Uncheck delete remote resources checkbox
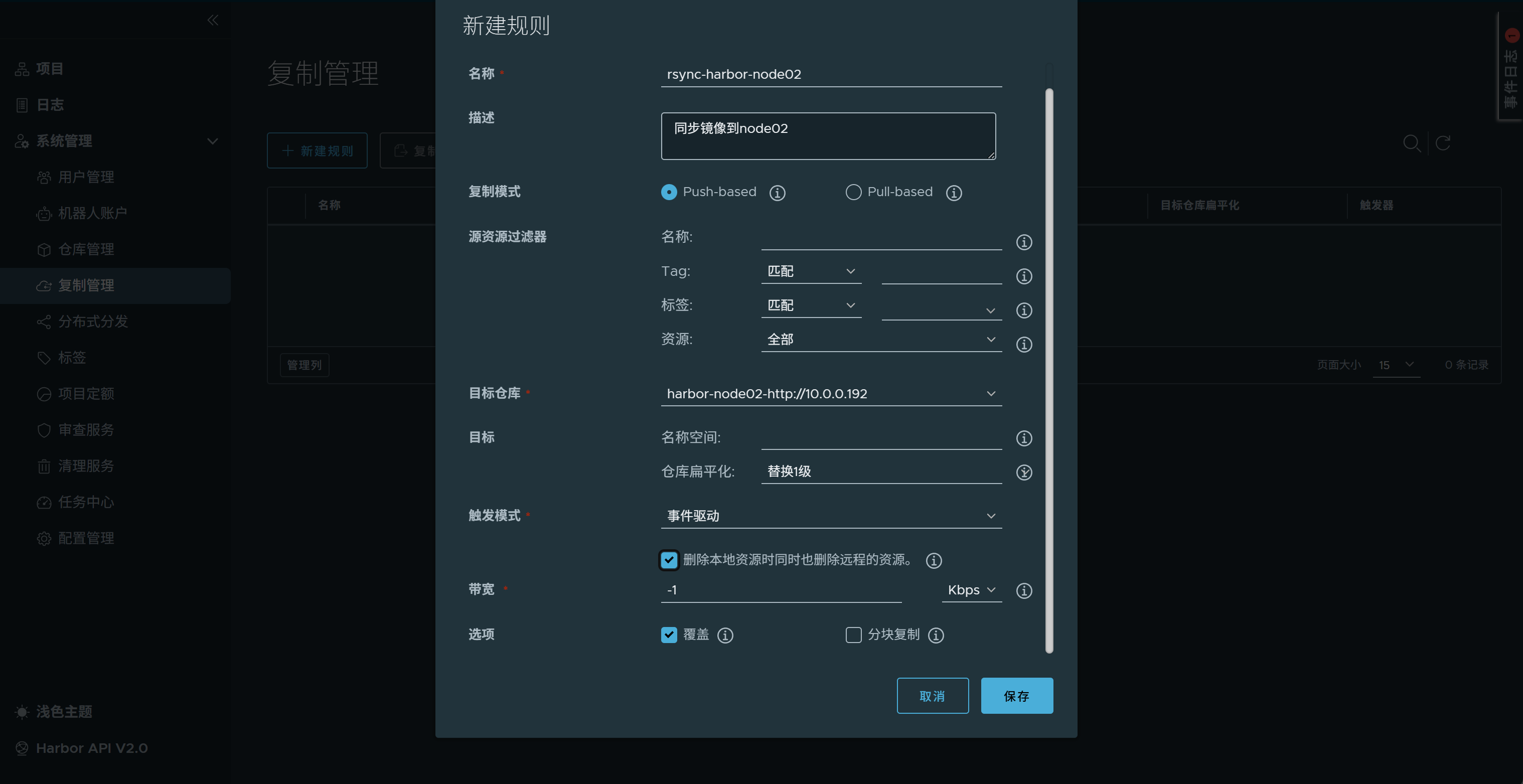 [669, 559]
